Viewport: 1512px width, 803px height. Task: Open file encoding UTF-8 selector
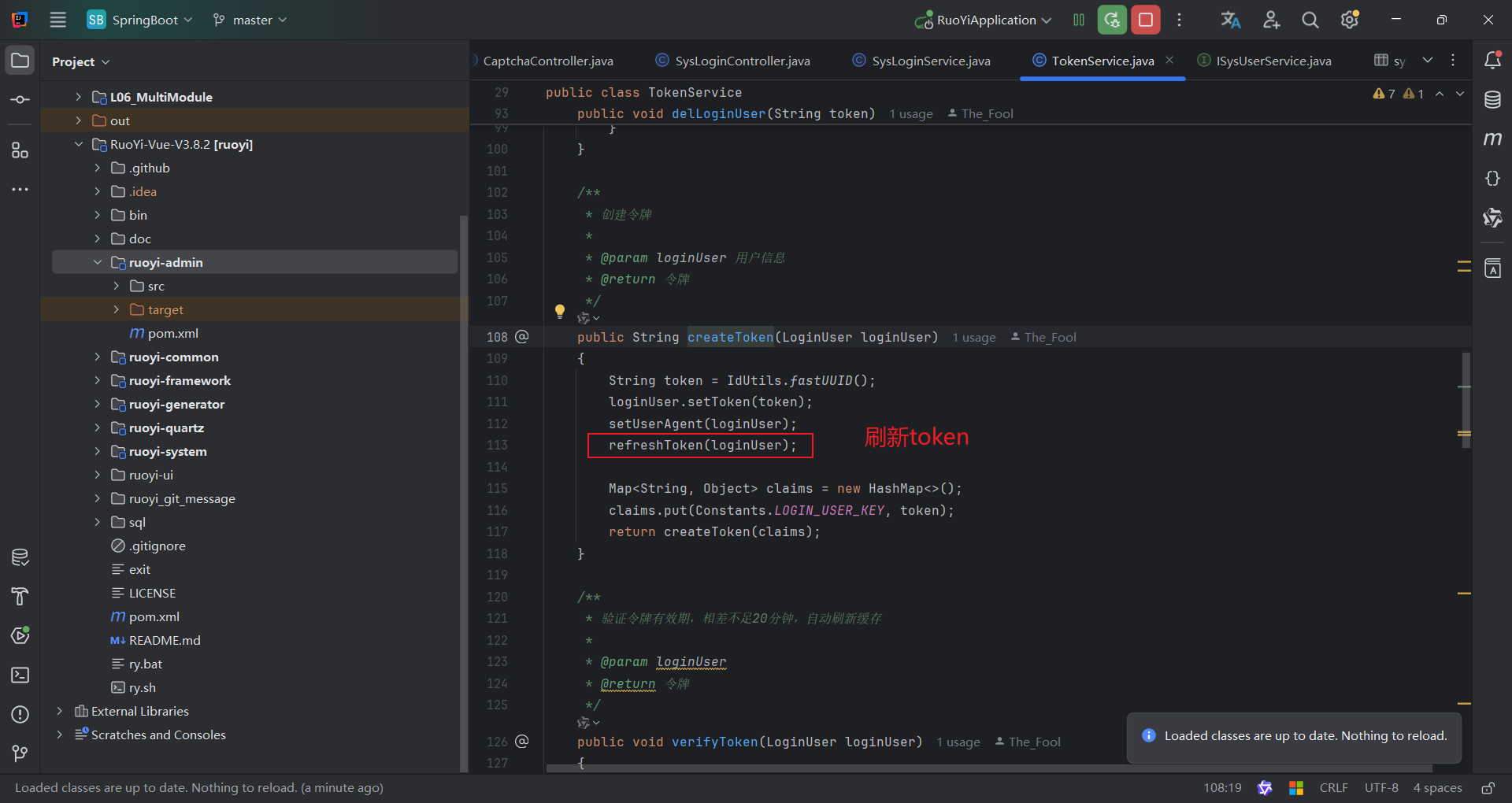(x=1381, y=788)
